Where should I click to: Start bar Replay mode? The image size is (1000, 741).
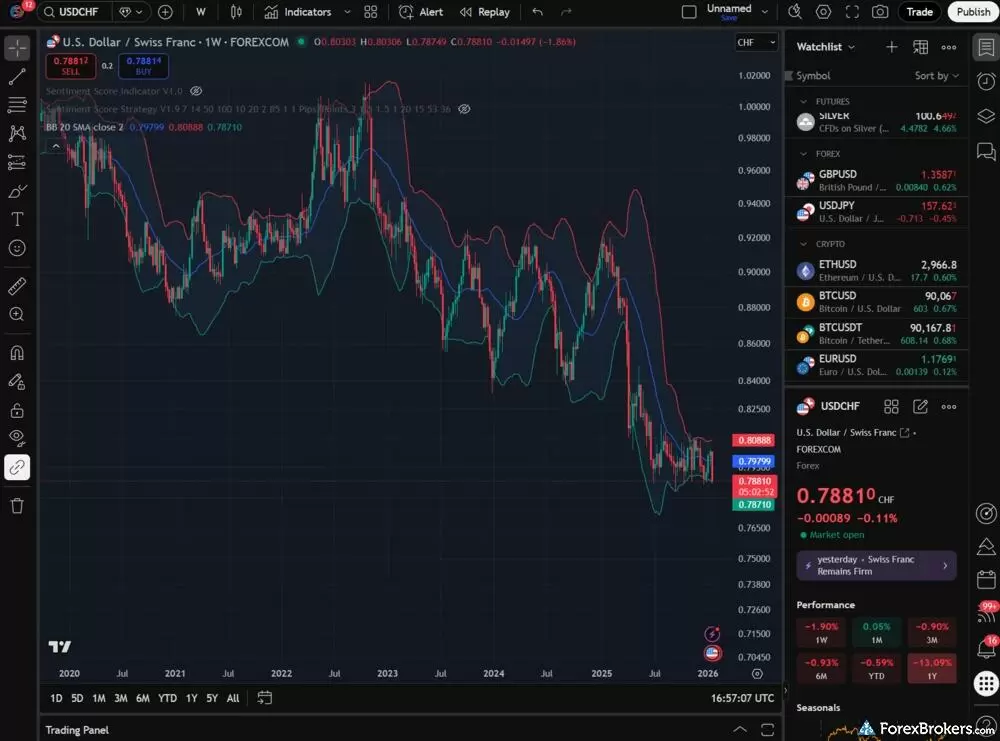(485, 12)
